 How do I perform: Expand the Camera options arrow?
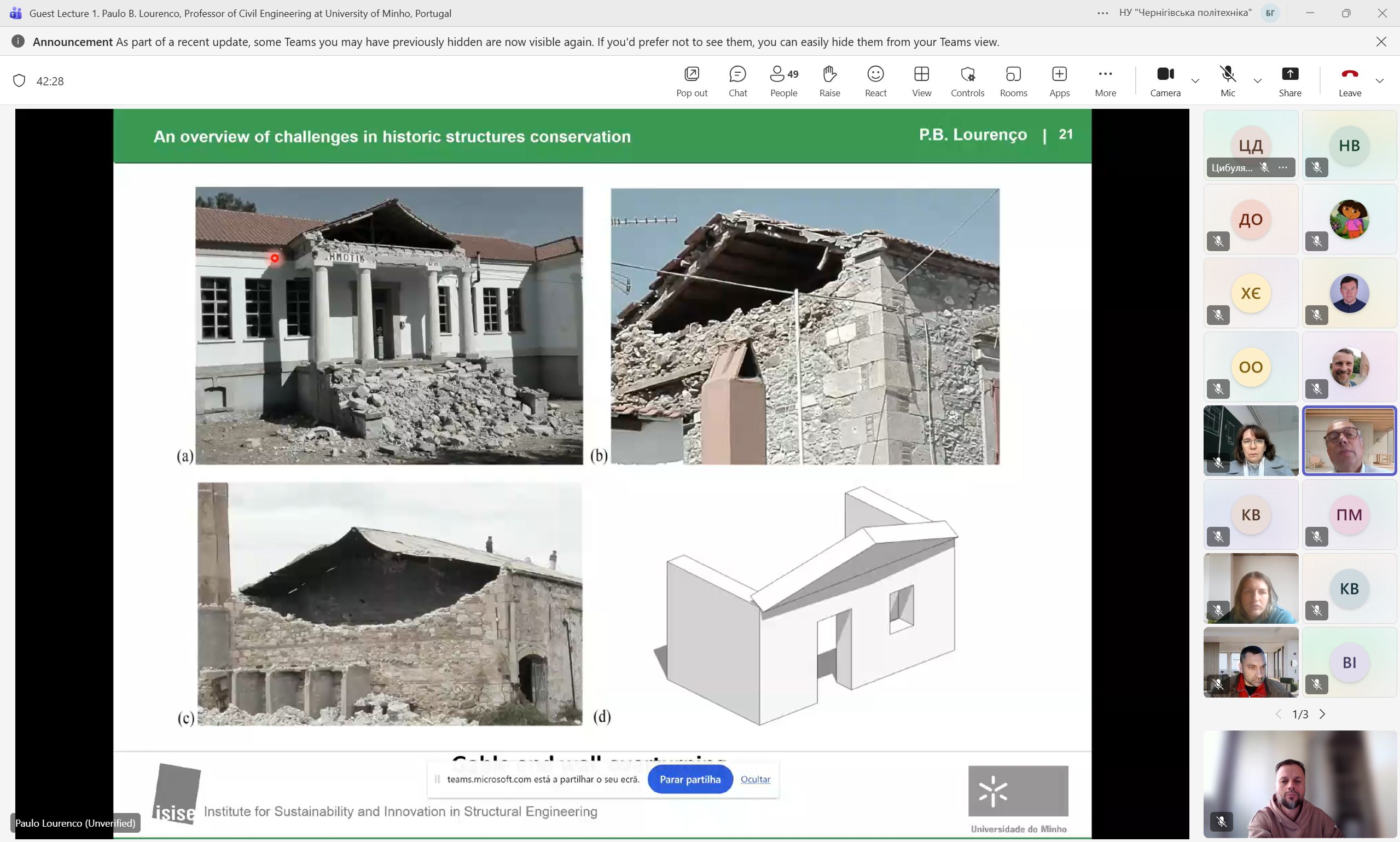pos(1195,81)
